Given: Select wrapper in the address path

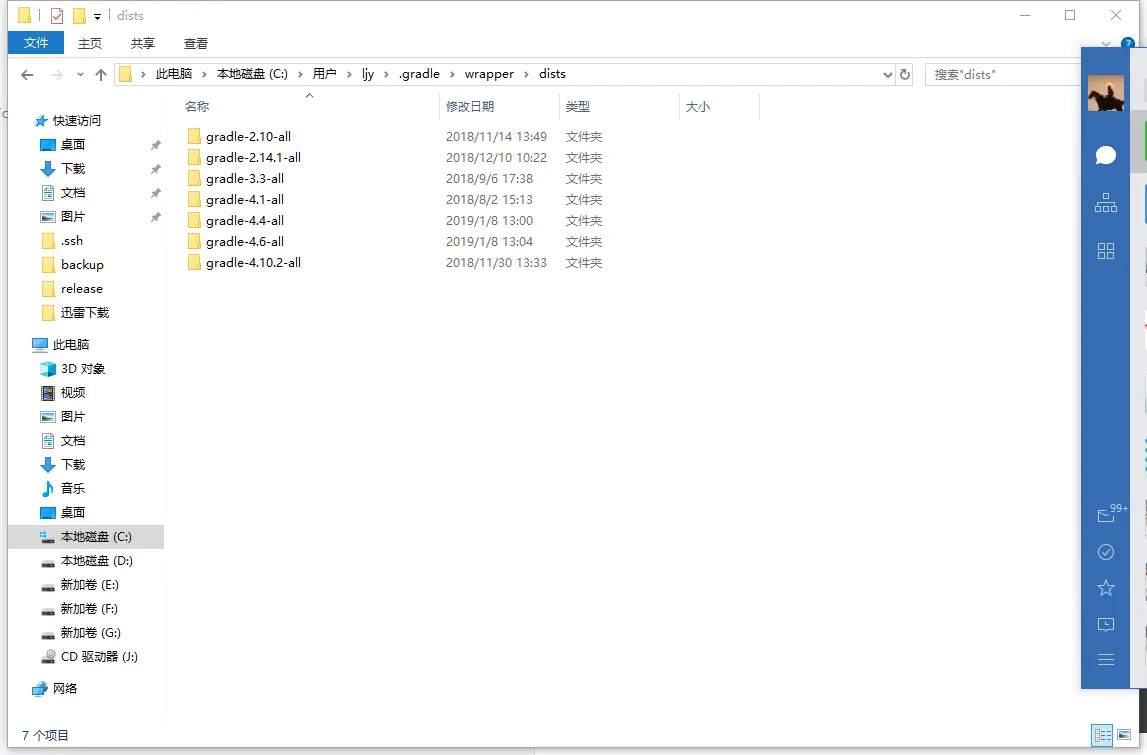Looking at the screenshot, I should coord(489,74).
